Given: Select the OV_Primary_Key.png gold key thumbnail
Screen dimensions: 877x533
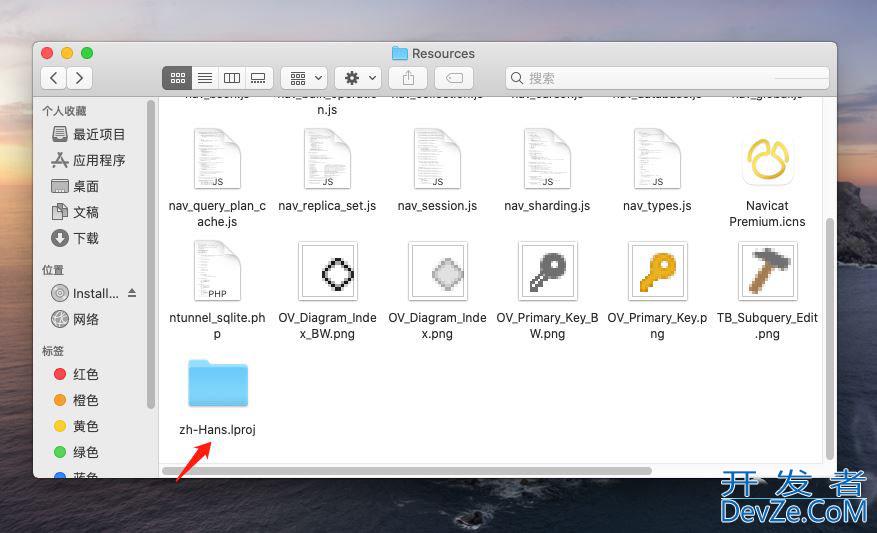Looking at the screenshot, I should tap(657, 271).
